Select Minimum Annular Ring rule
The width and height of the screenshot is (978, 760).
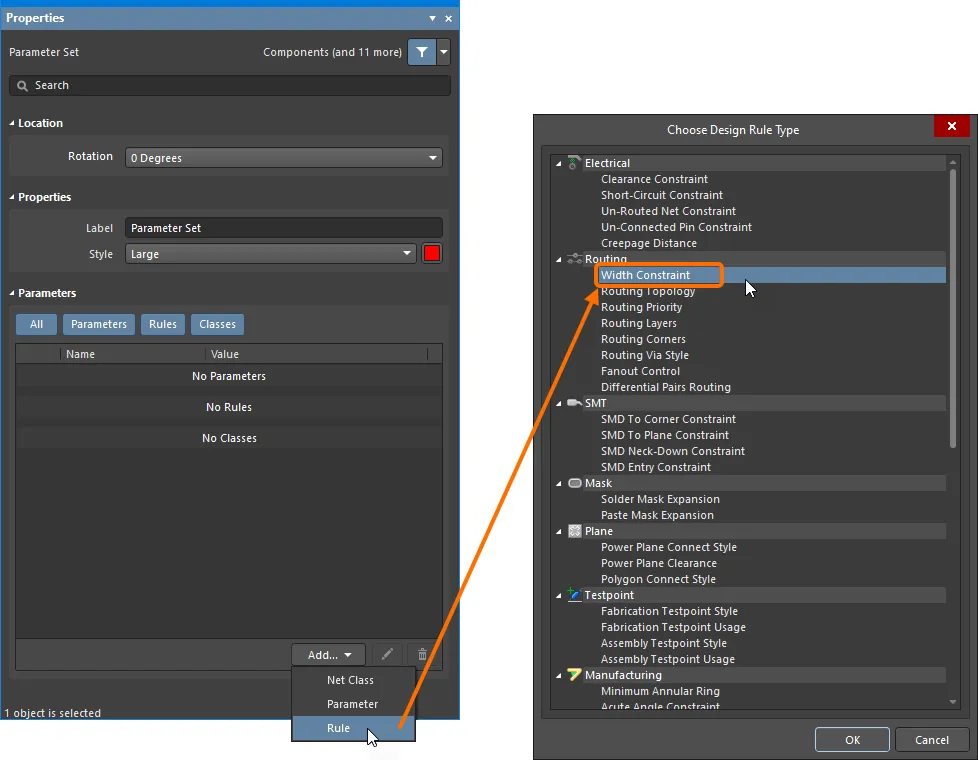point(660,691)
